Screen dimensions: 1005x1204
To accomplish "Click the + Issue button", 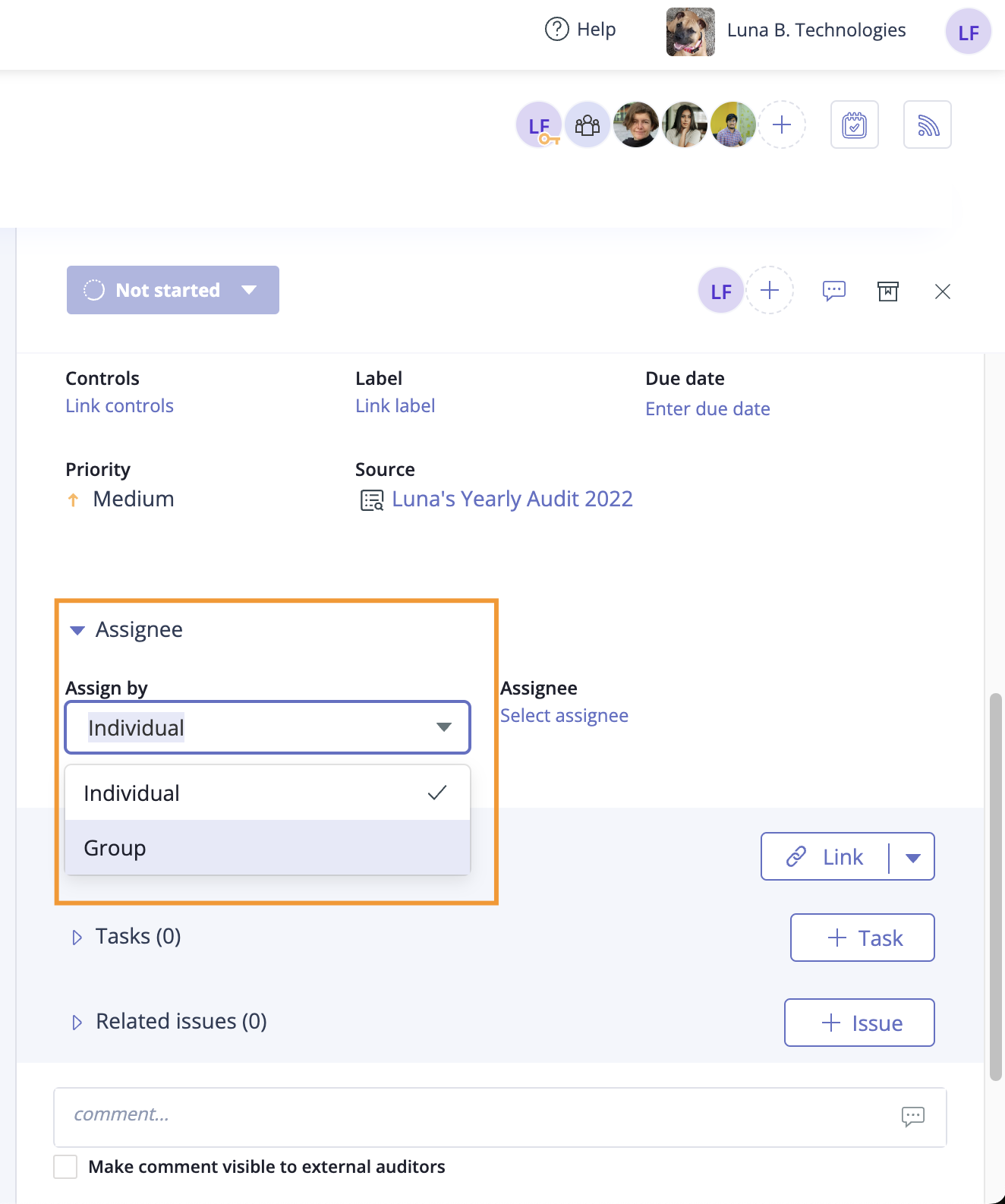I will (859, 1023).
